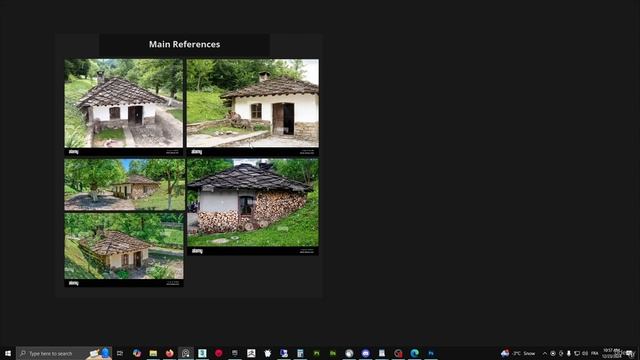This screenshot has height=360, width=640.
Task: Open the volume control in the system tray
Action: (585, 353)
